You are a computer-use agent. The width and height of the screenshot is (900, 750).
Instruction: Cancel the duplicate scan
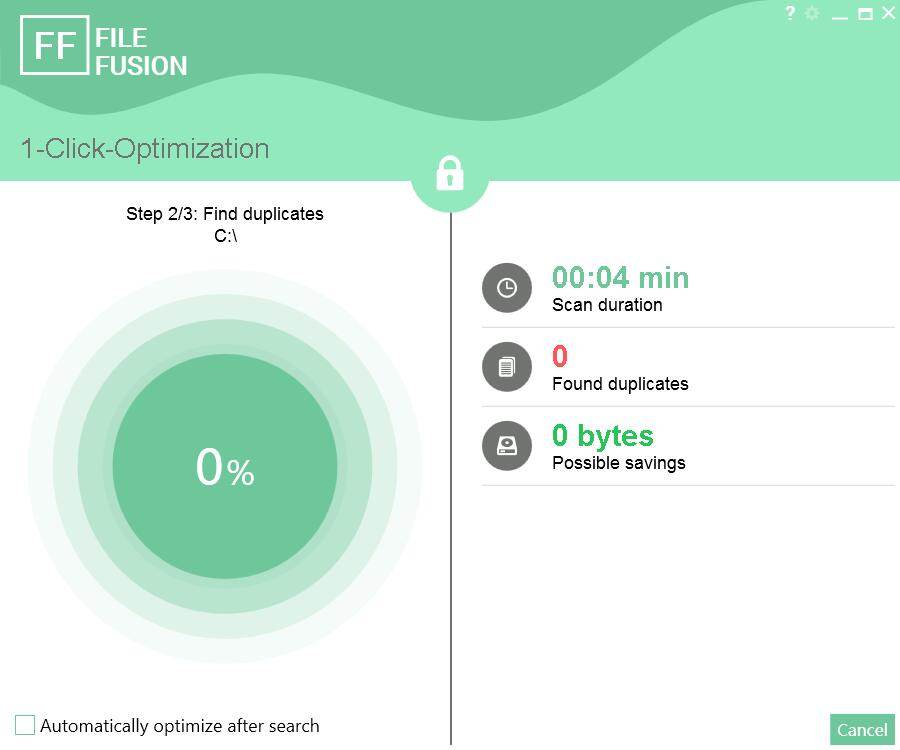pyautogui.click(x=862, y=729)
